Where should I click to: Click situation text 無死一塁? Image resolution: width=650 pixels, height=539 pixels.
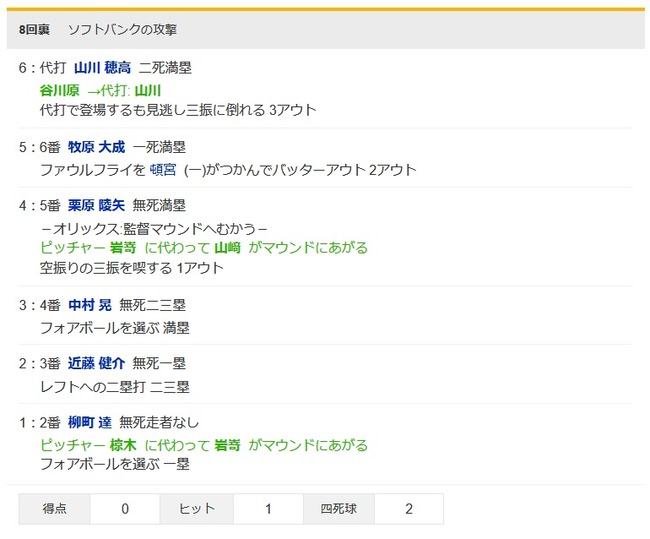click(159, 363)
